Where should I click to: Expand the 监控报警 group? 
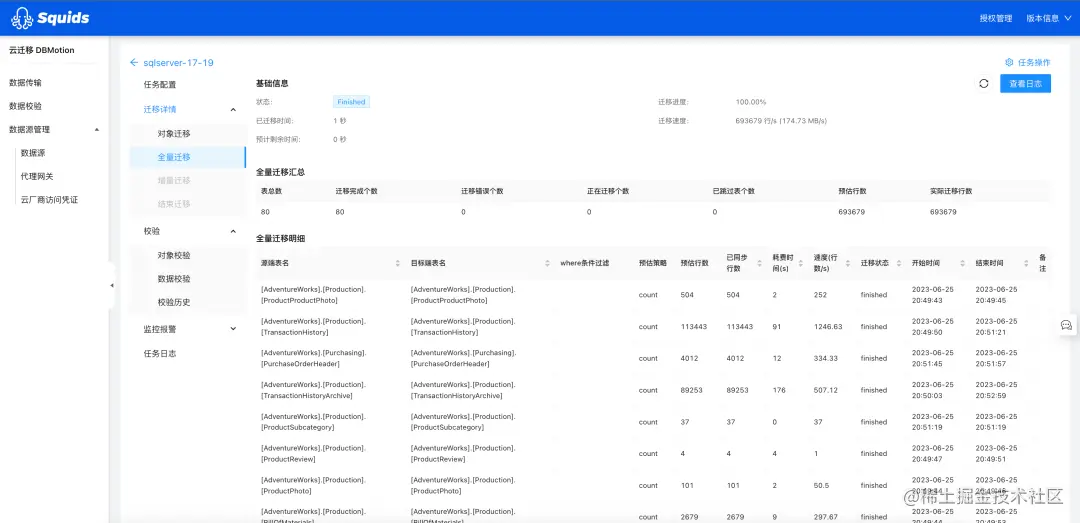click(x=233, y=329)
